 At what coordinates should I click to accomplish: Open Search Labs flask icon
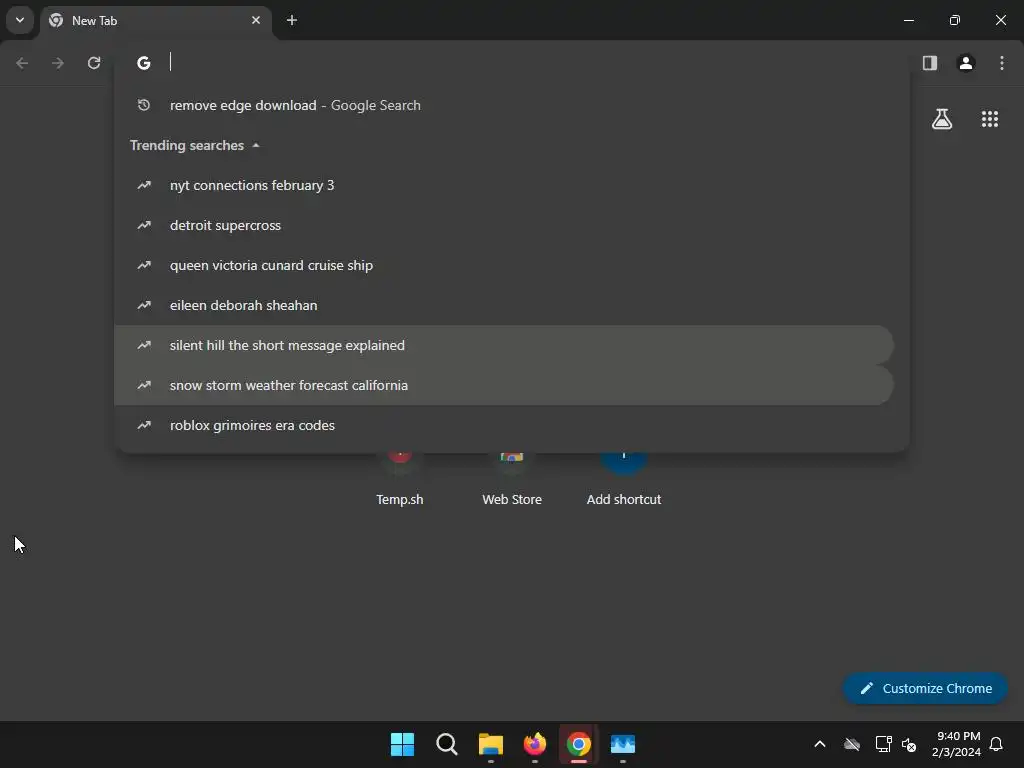[942, 119]
